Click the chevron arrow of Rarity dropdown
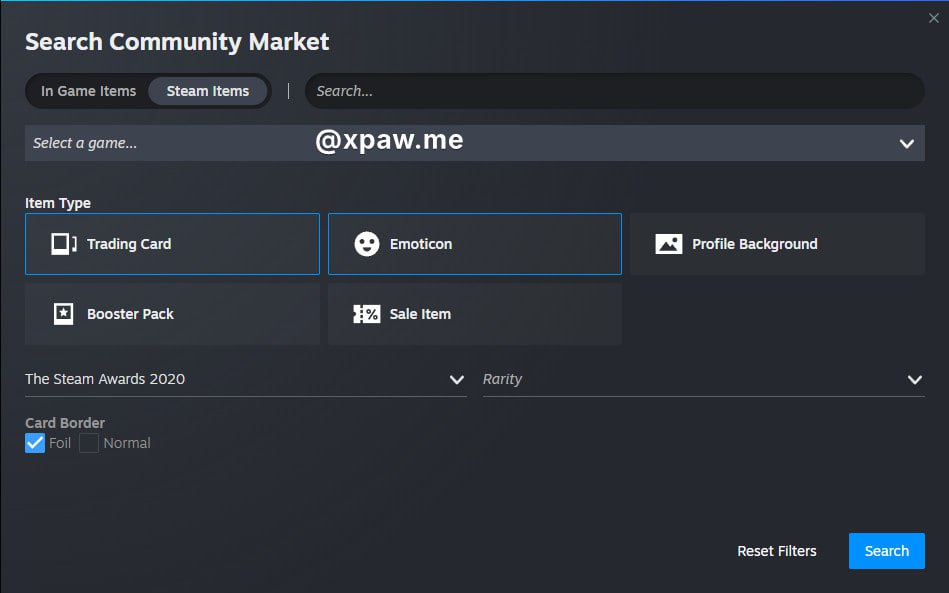Image resolution: width=949 pixels, height=593 pixels. [914, 380]
